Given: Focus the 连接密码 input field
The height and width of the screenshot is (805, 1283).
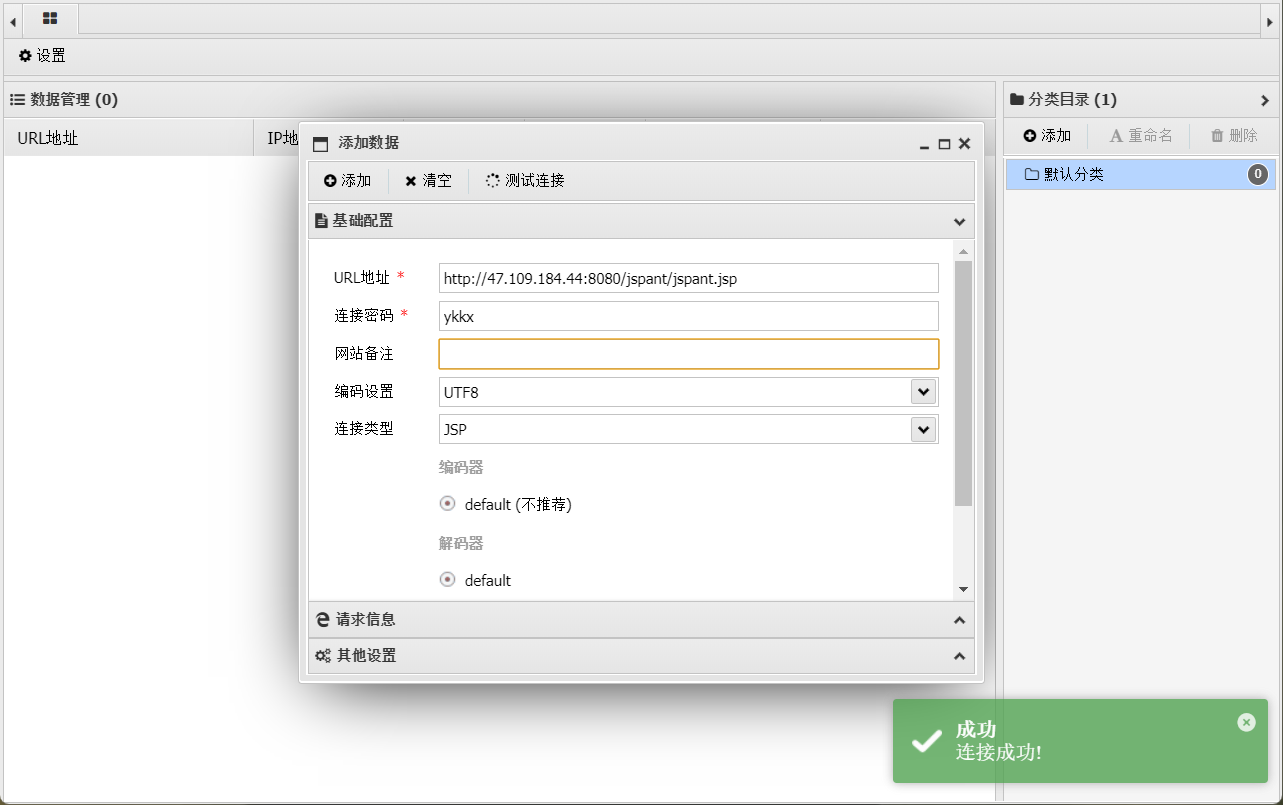Looking at the screenshot, I should (x=689, y=316).
